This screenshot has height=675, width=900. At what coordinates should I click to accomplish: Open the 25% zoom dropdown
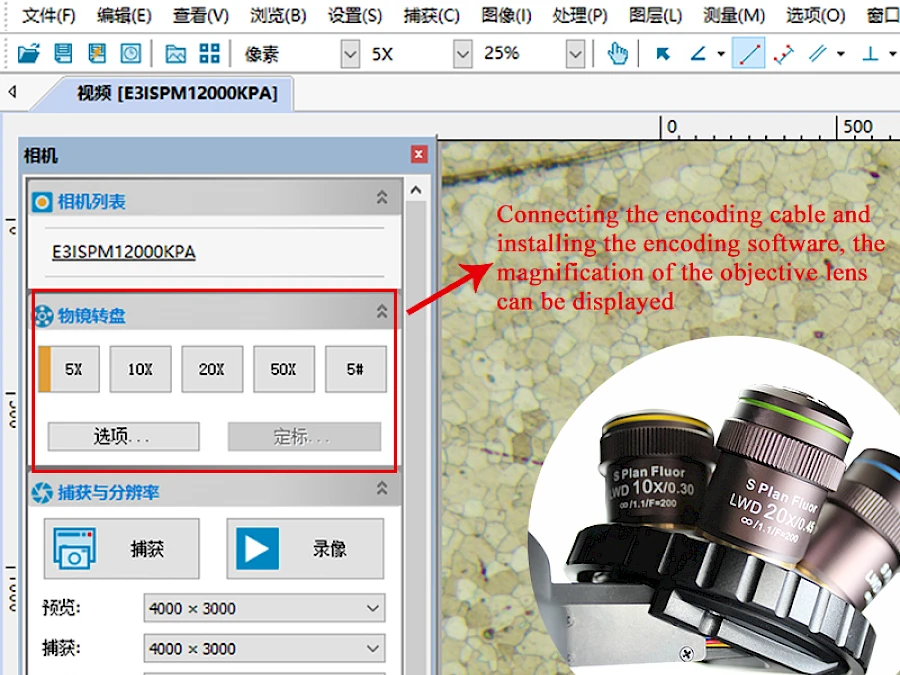(575, 55)
